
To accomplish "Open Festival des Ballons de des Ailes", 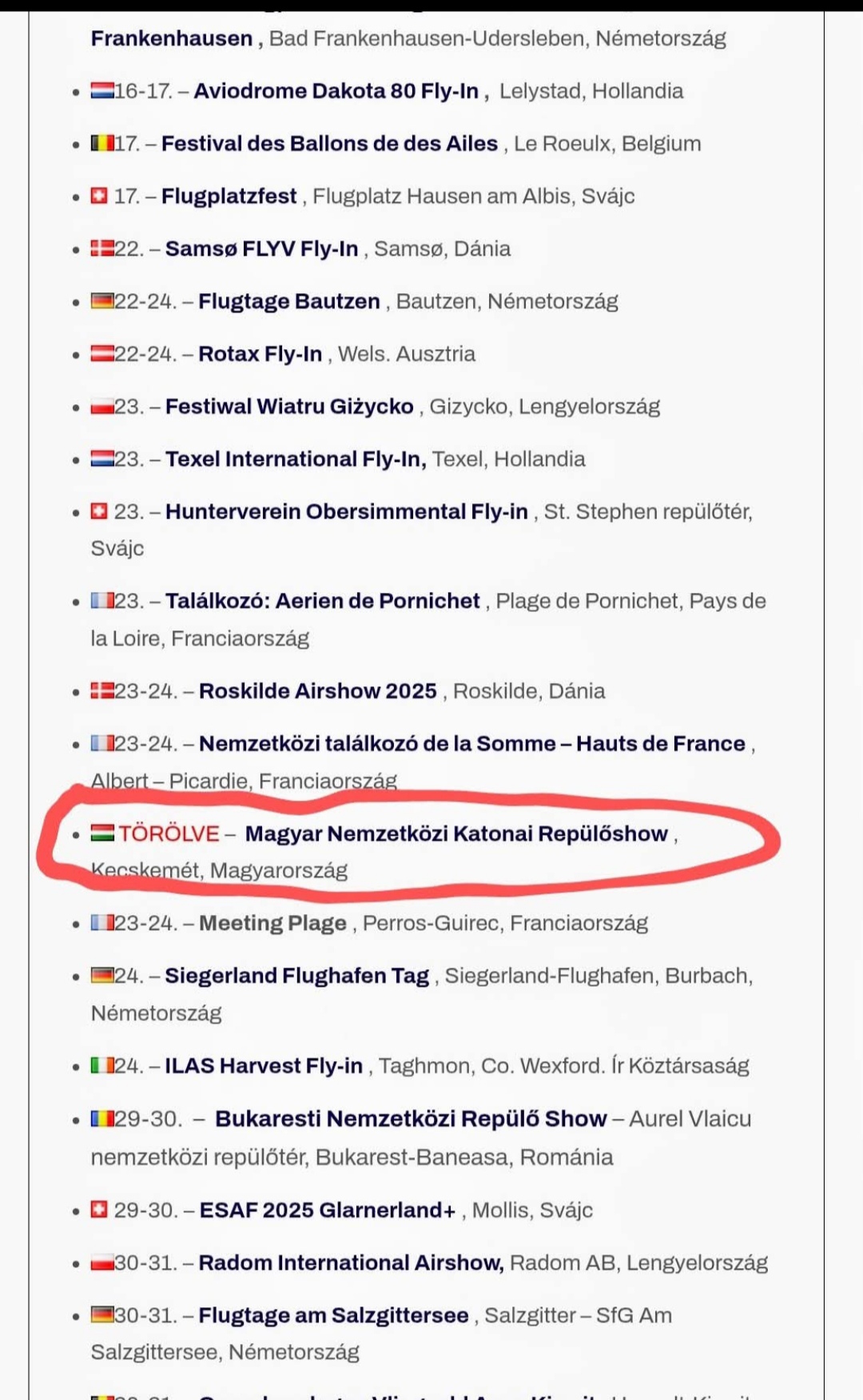I will [x=329, y=144].
